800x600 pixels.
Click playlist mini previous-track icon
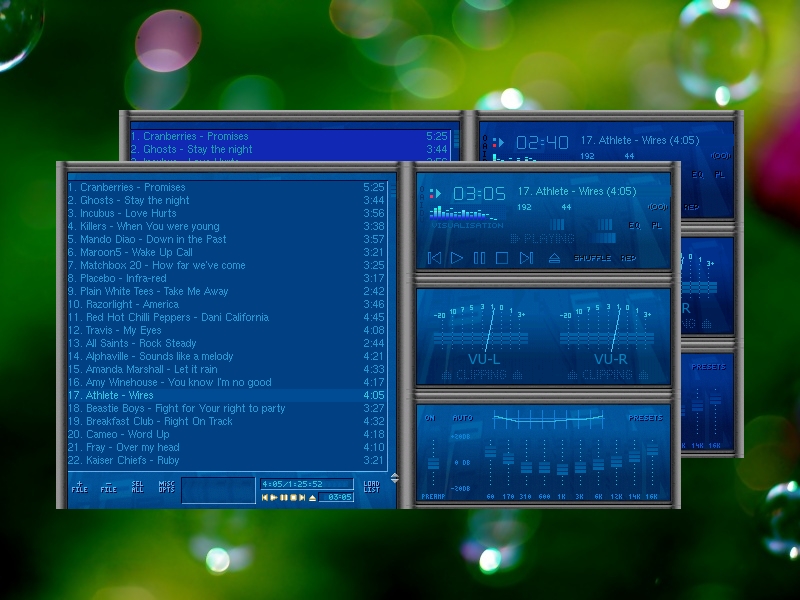[265, 497]
